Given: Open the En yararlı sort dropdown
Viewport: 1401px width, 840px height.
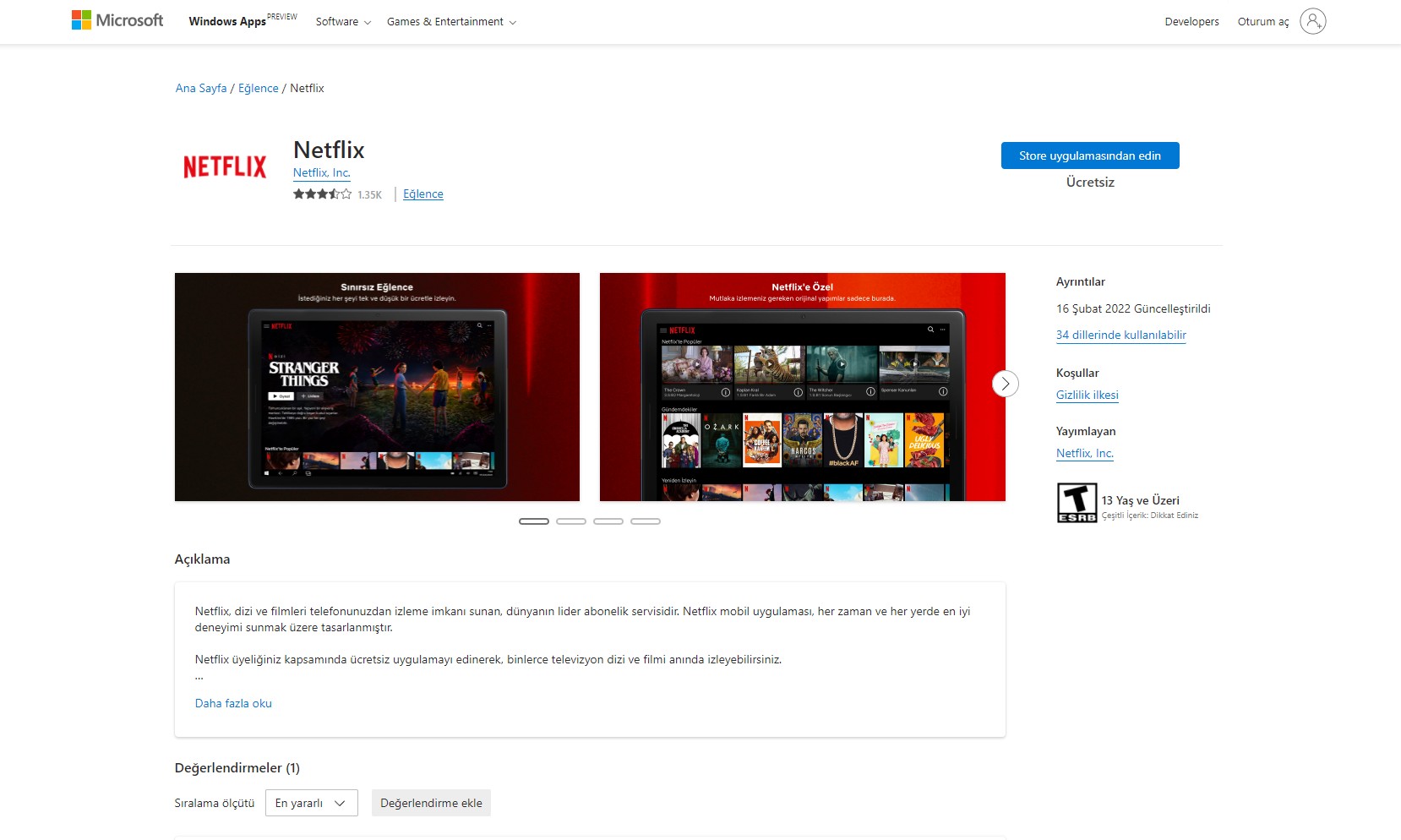Looking at the screenshot, I should tap(311, 803).
